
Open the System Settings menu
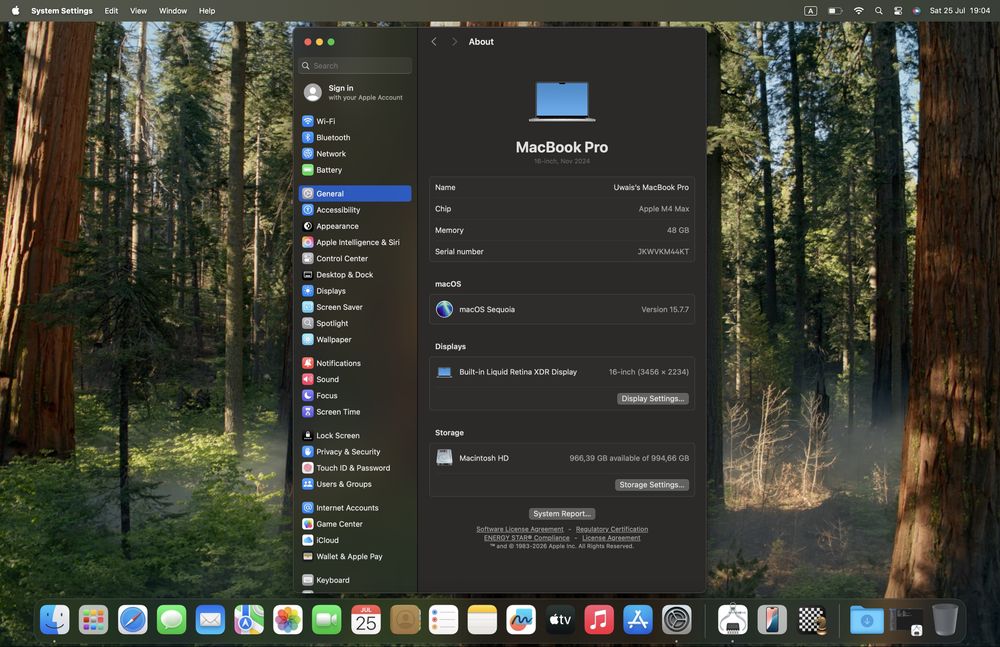tap(62, 11)
